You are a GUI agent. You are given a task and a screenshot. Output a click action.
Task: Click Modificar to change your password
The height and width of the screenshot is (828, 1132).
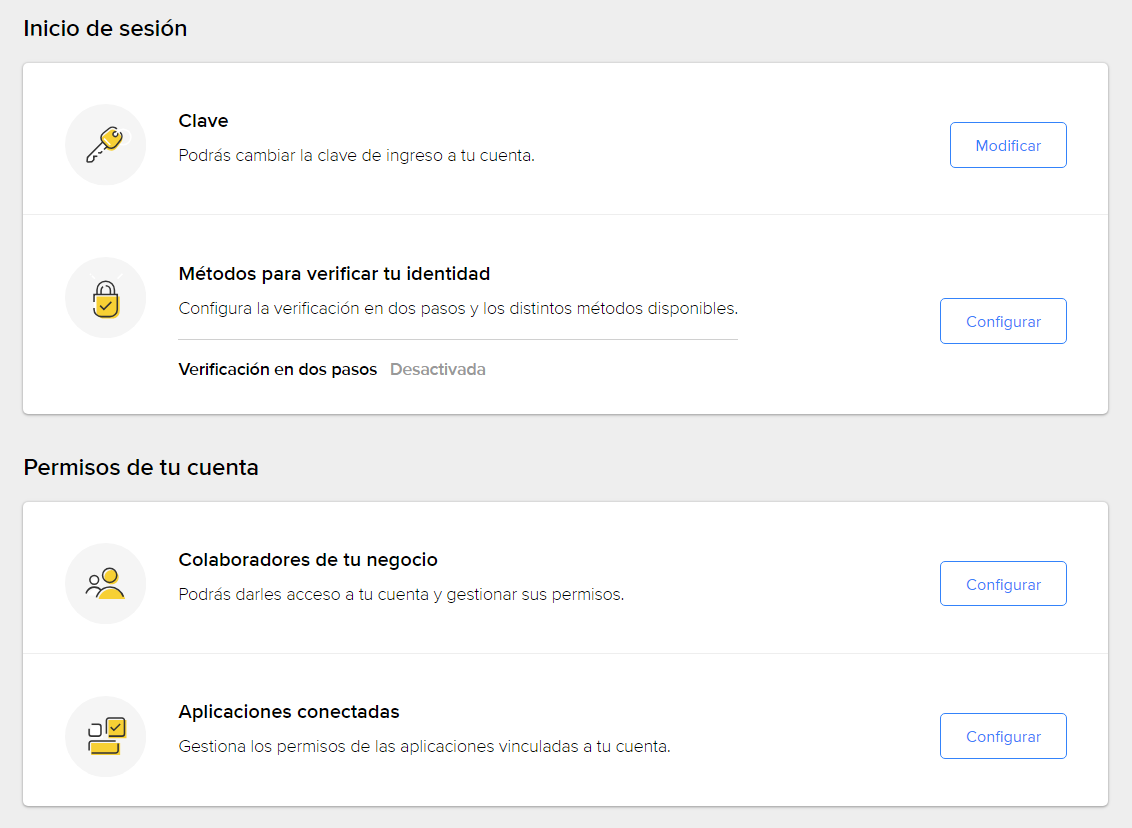coord(1008,145)
